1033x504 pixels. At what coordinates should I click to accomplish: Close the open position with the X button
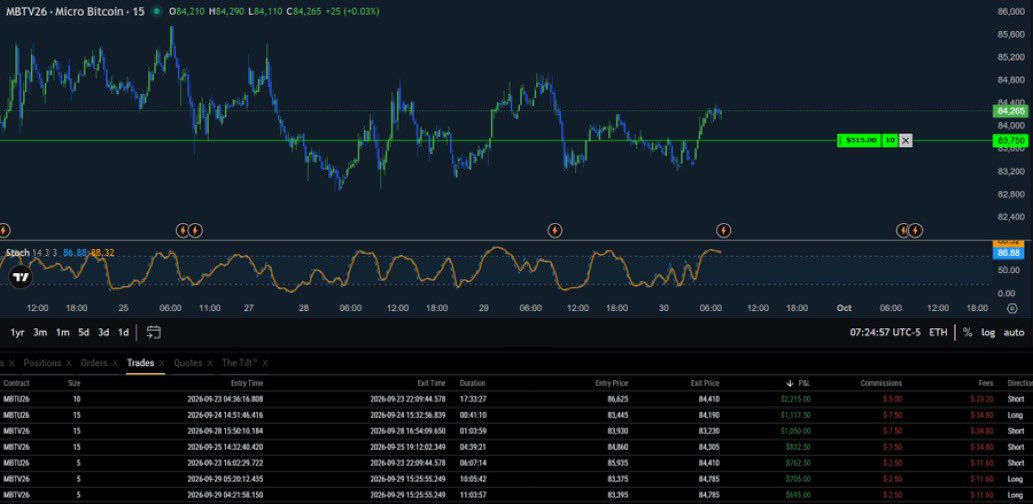pos(906,140)
